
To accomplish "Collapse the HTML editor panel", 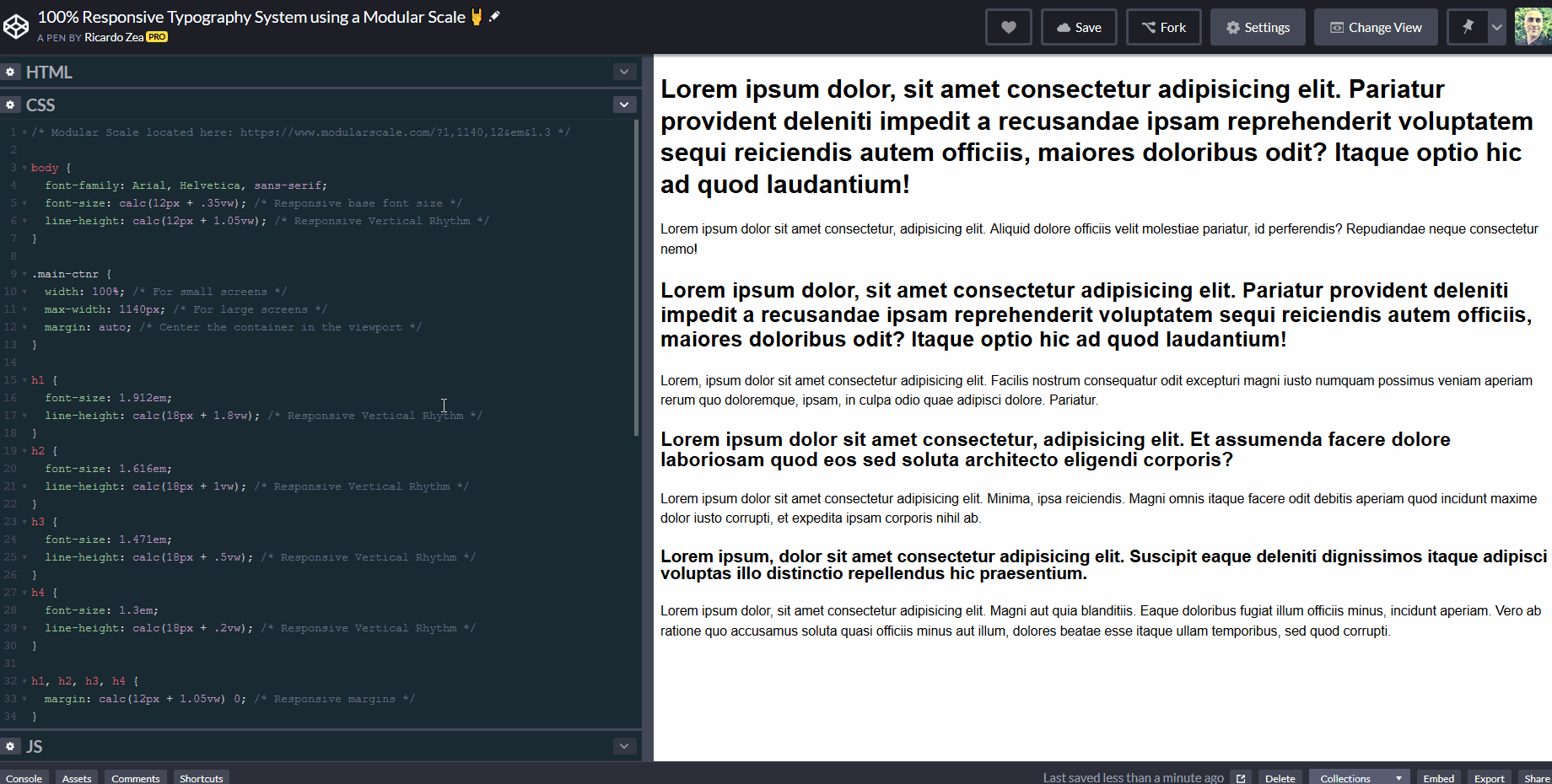I will (x=624, y=72).
